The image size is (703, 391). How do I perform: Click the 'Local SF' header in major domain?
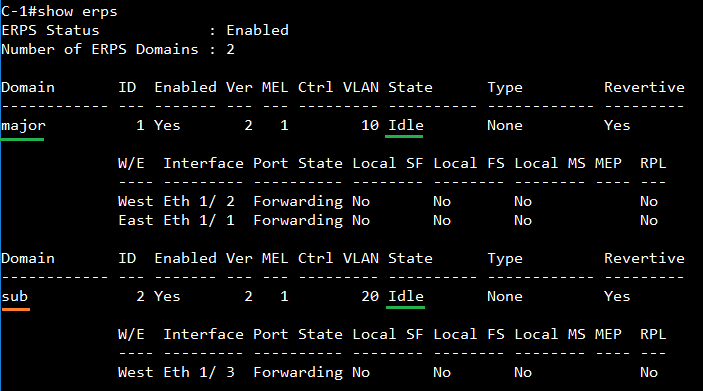(x=387, y=163)
